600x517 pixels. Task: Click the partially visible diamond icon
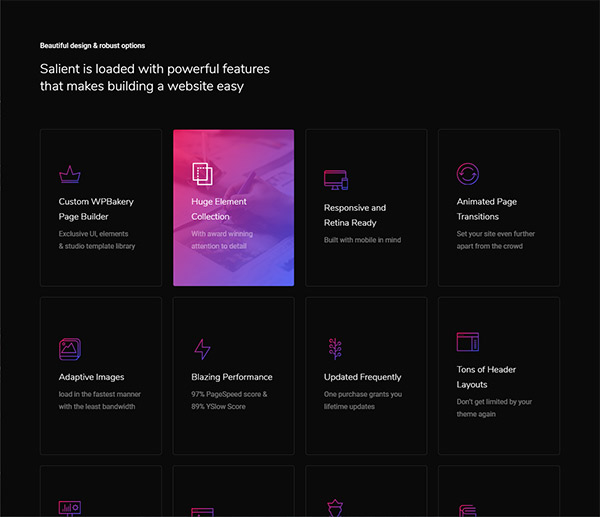(x=334, y=508)
